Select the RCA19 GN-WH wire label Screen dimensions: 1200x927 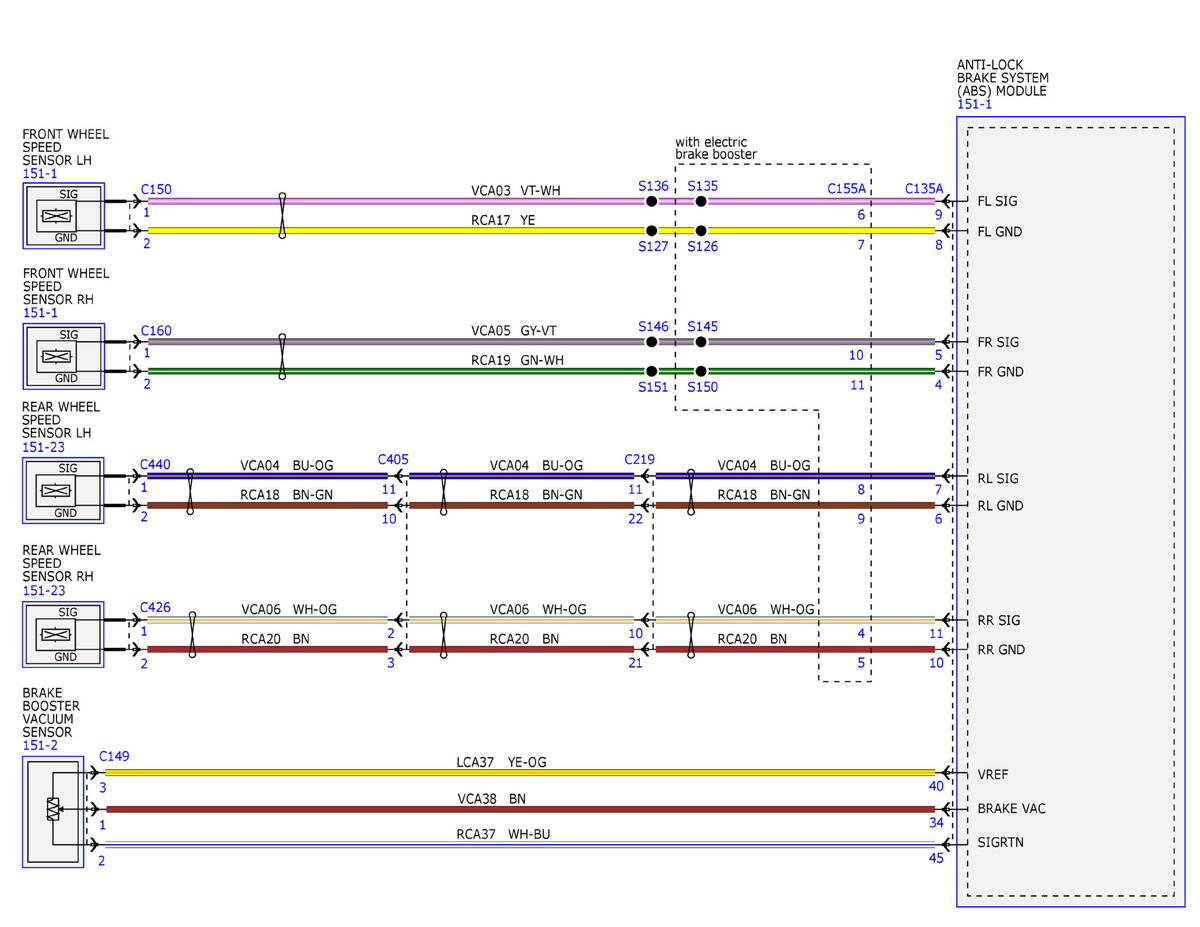[517, 360]
